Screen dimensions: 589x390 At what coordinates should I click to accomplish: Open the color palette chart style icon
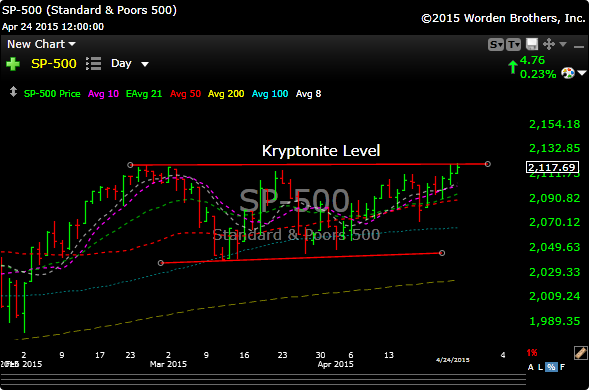pyautogui.click(x=568, y=73)
